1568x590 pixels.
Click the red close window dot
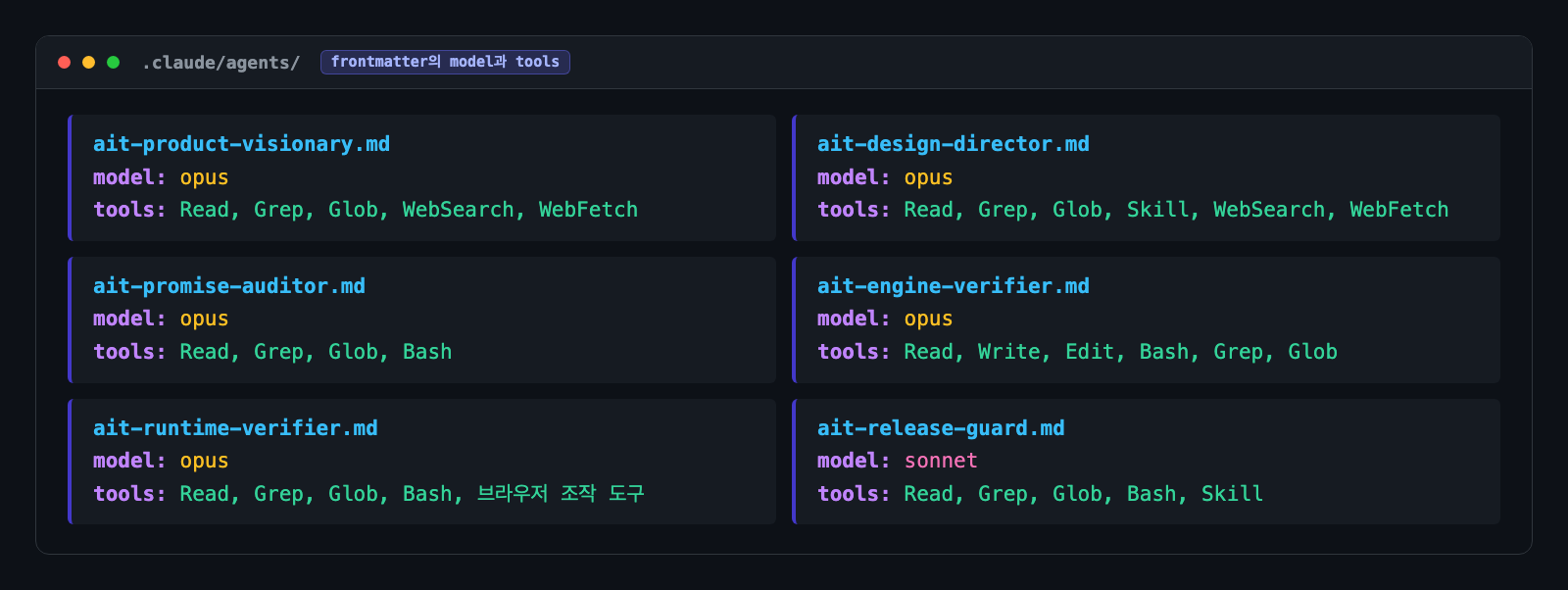tap(65, 63)
